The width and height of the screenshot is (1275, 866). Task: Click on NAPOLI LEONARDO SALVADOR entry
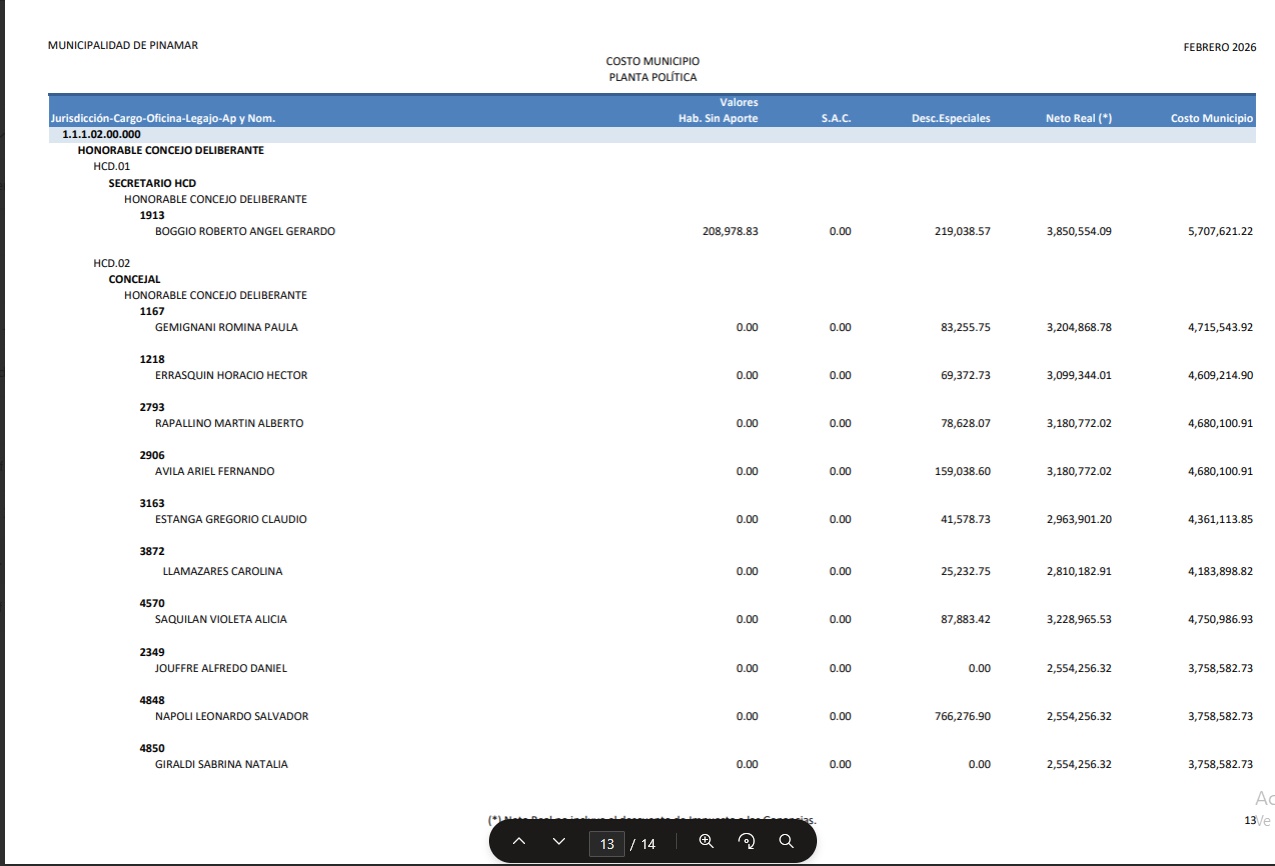tap(231, 717)
